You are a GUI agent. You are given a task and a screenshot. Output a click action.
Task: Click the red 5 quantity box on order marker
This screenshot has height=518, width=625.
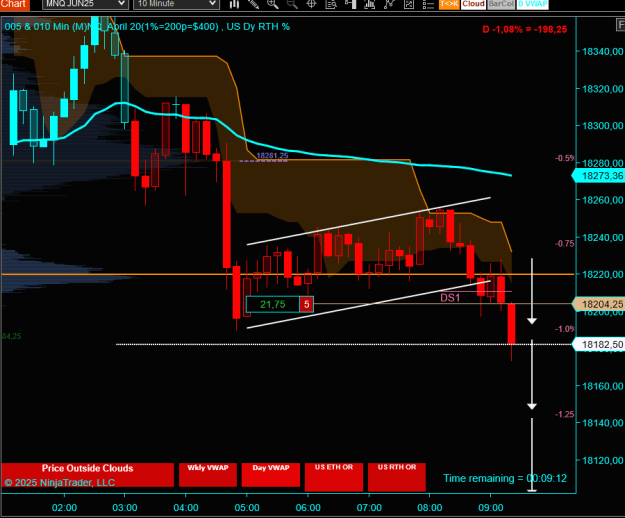pos(307,304)
